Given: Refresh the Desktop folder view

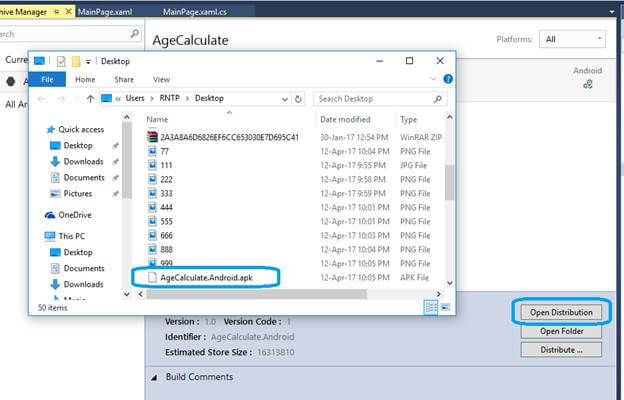Looking at the screenshot, I should [298, 99].
